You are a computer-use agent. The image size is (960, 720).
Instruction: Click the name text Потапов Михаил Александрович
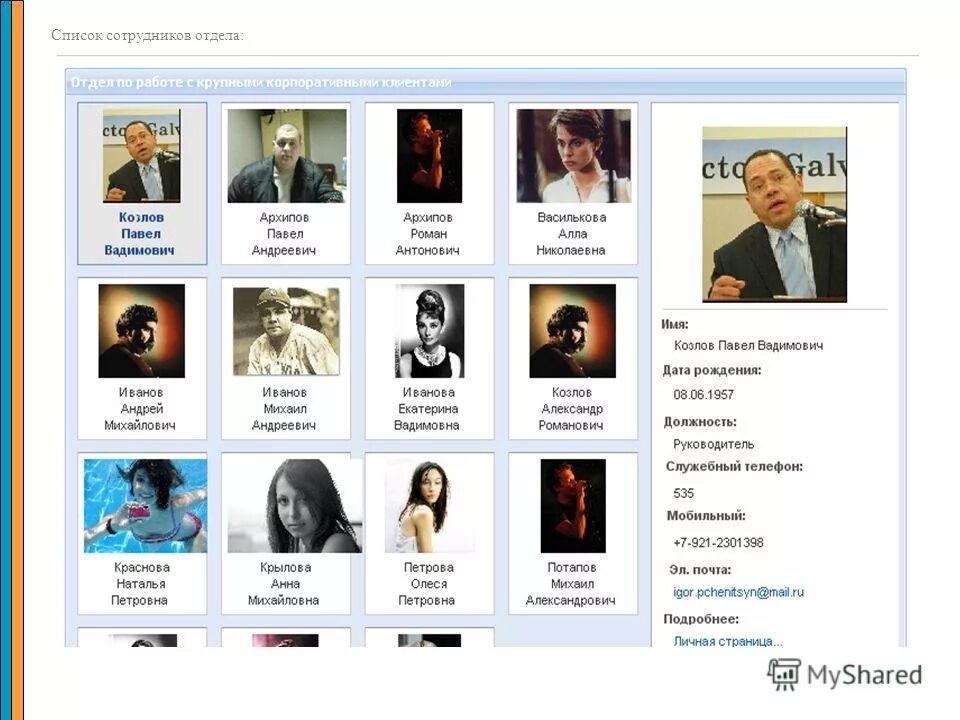pyautogui.click(x=571, y=583)
